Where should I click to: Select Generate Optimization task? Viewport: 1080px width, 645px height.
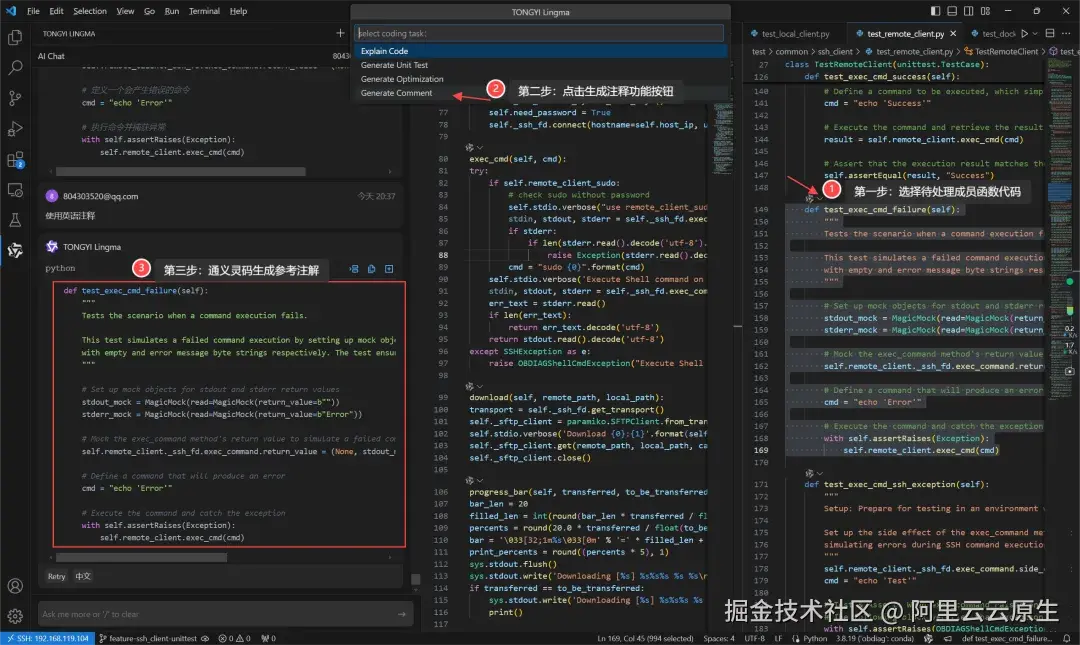[540, 79]
